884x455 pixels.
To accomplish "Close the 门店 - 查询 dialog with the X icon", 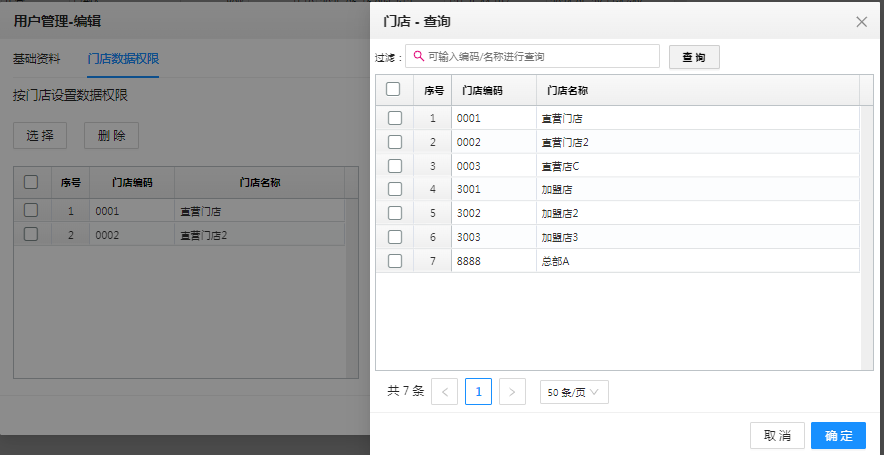I will (861, 22).
